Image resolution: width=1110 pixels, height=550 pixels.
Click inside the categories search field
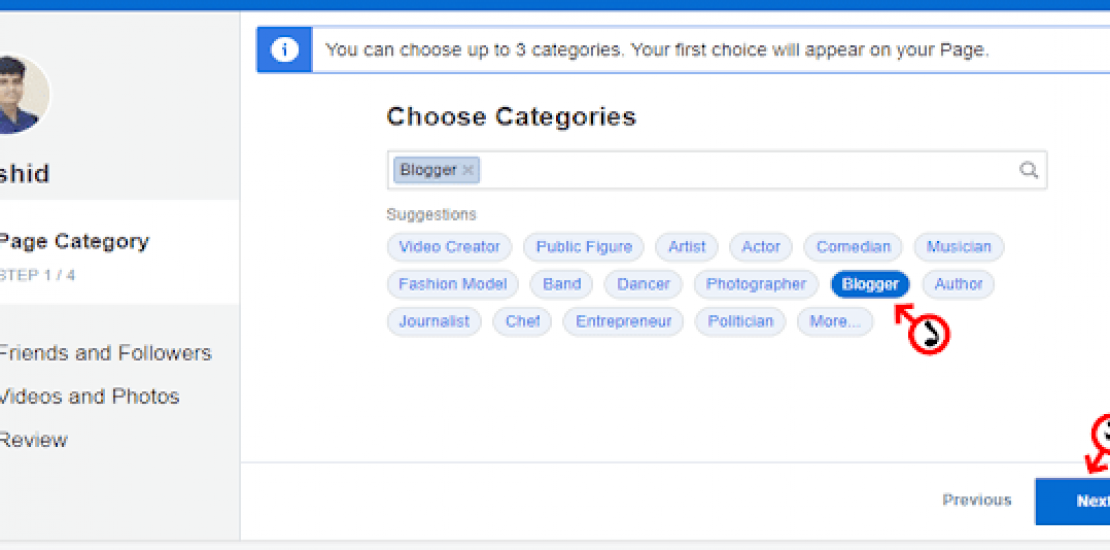point(740,170)
